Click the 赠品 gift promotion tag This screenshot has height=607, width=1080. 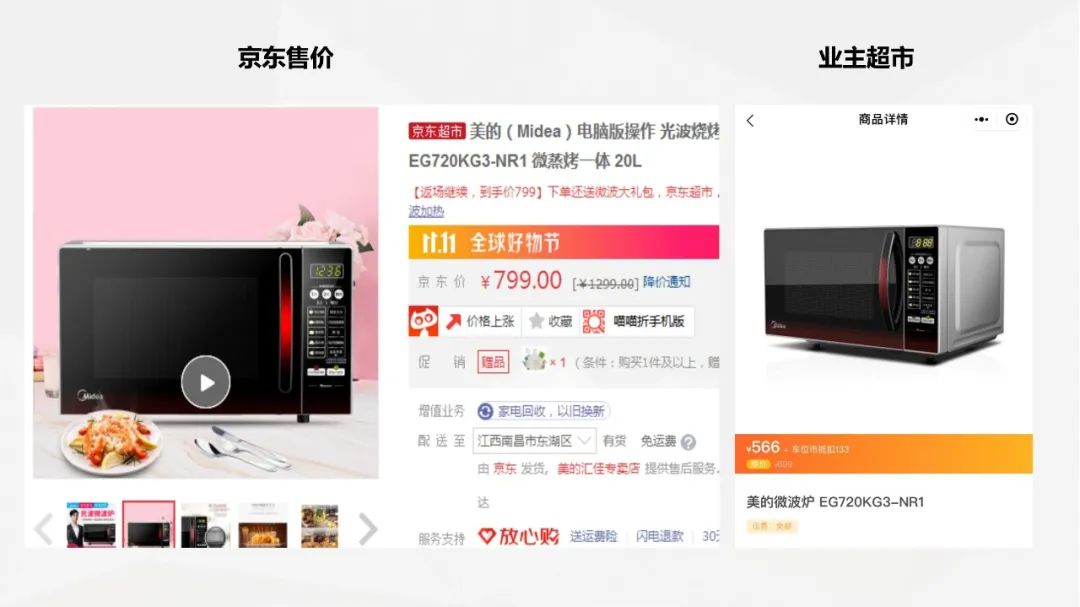pyautogui.click(x=493, y=362)
